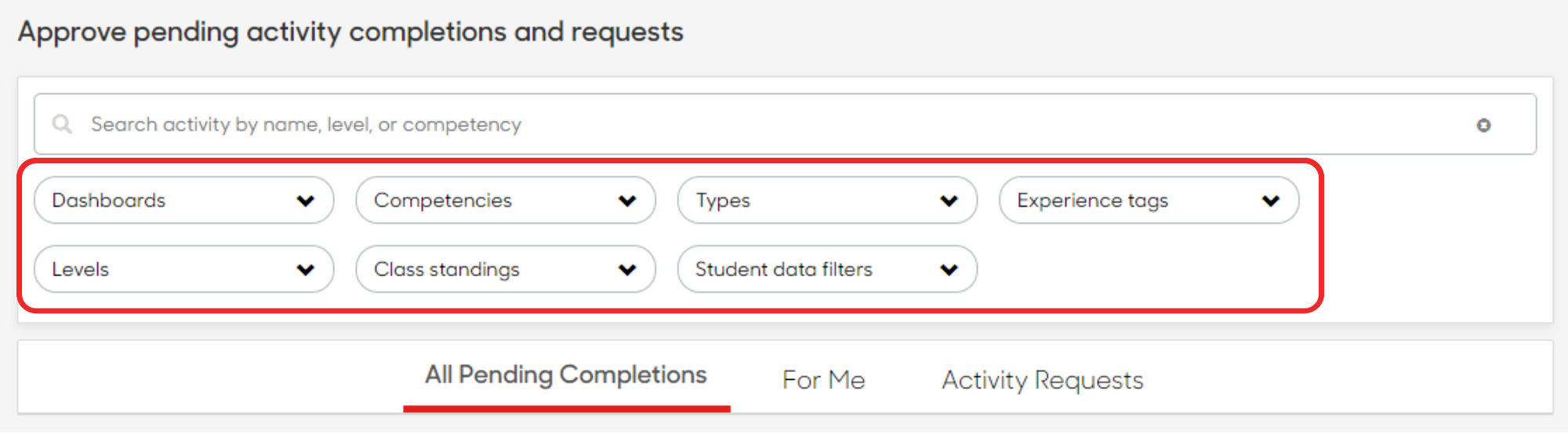
Task: Switch to the For Me tab
Action: 823,381
